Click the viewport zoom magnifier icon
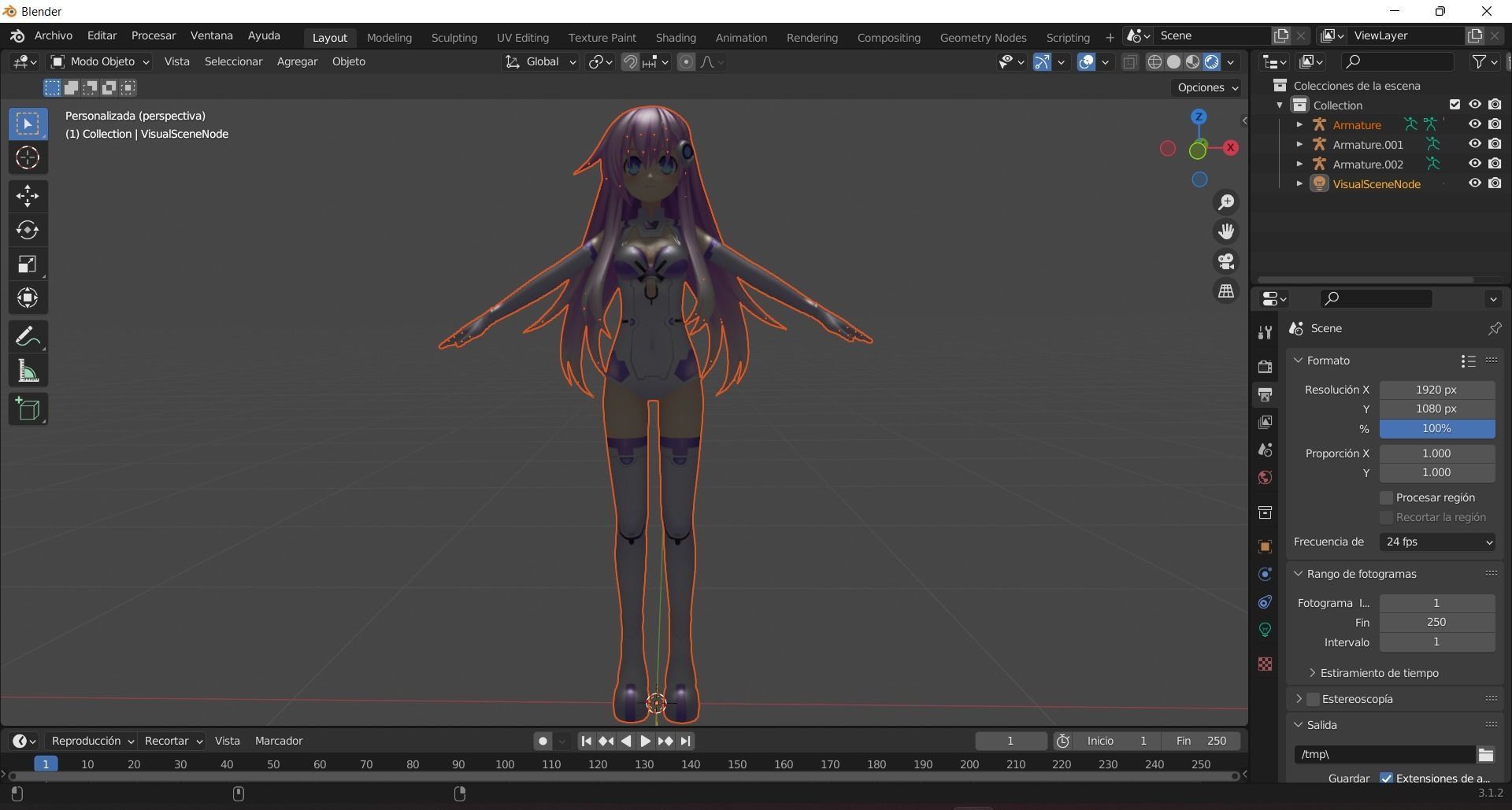Screen dimensions: 1512x810 [x=1226, y=202]
